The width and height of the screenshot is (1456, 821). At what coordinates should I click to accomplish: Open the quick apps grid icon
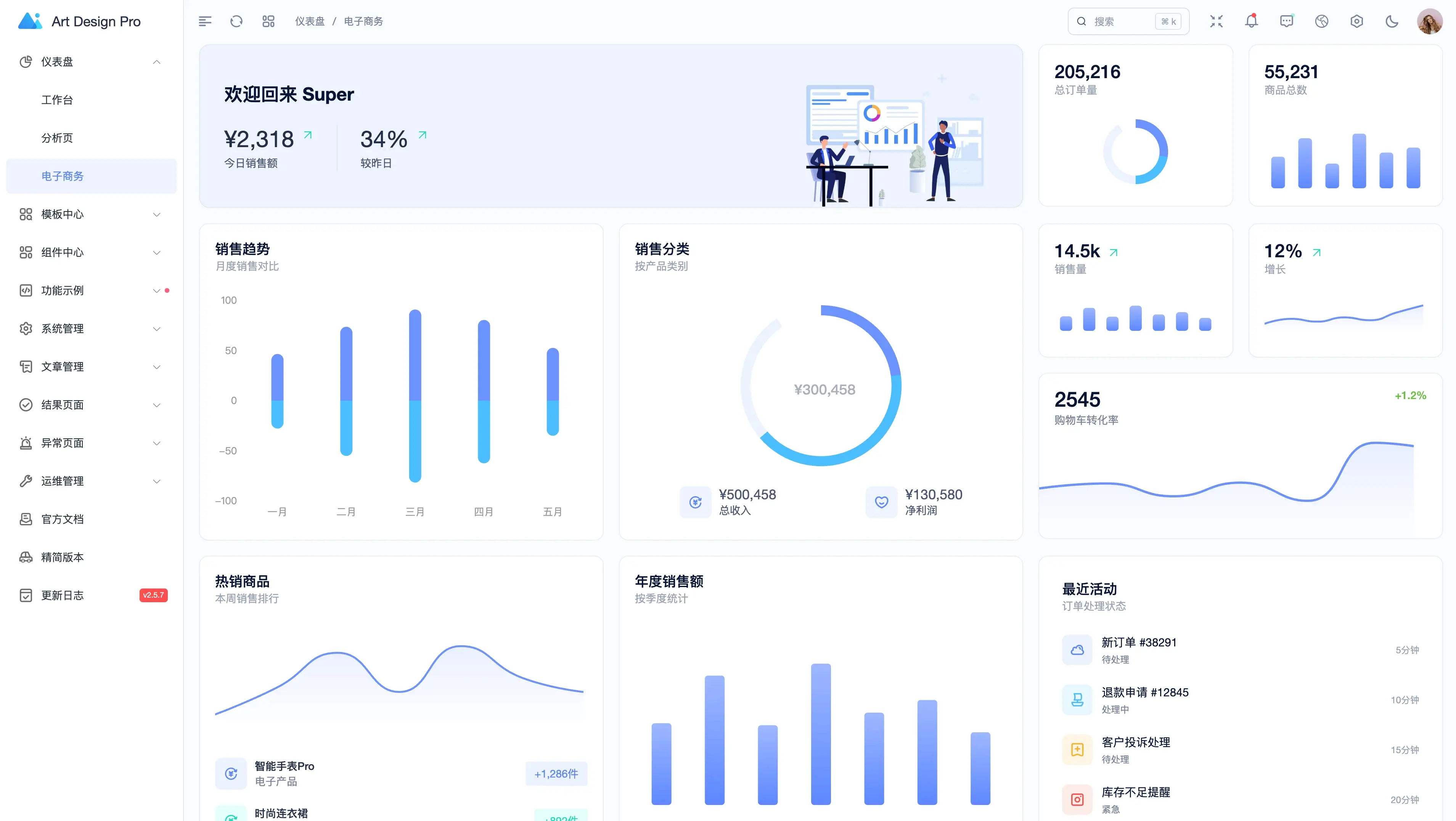click(x=268, y=21)
